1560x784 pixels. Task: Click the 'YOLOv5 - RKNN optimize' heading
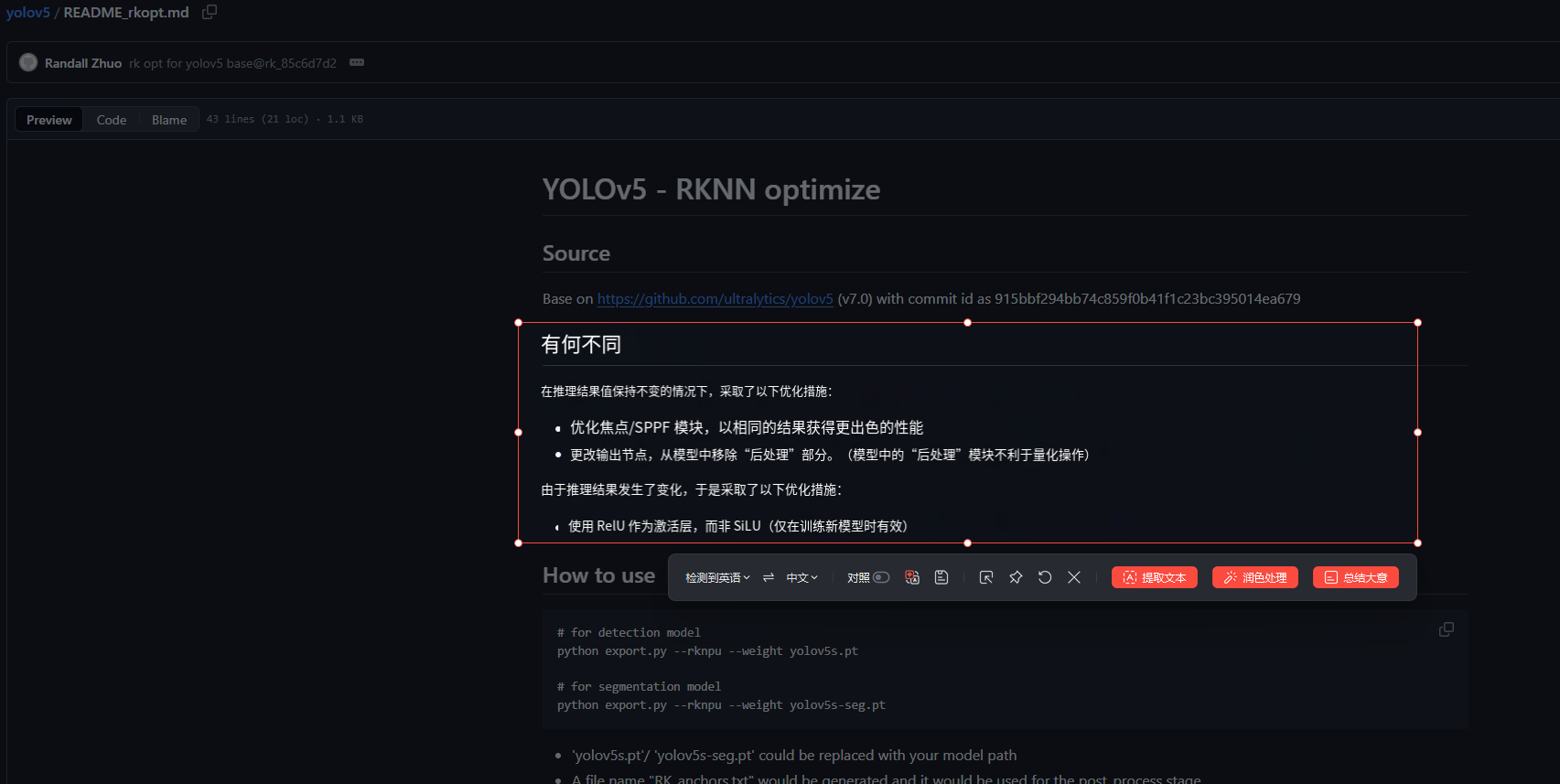pyautogui.click(x=711, y=189)
